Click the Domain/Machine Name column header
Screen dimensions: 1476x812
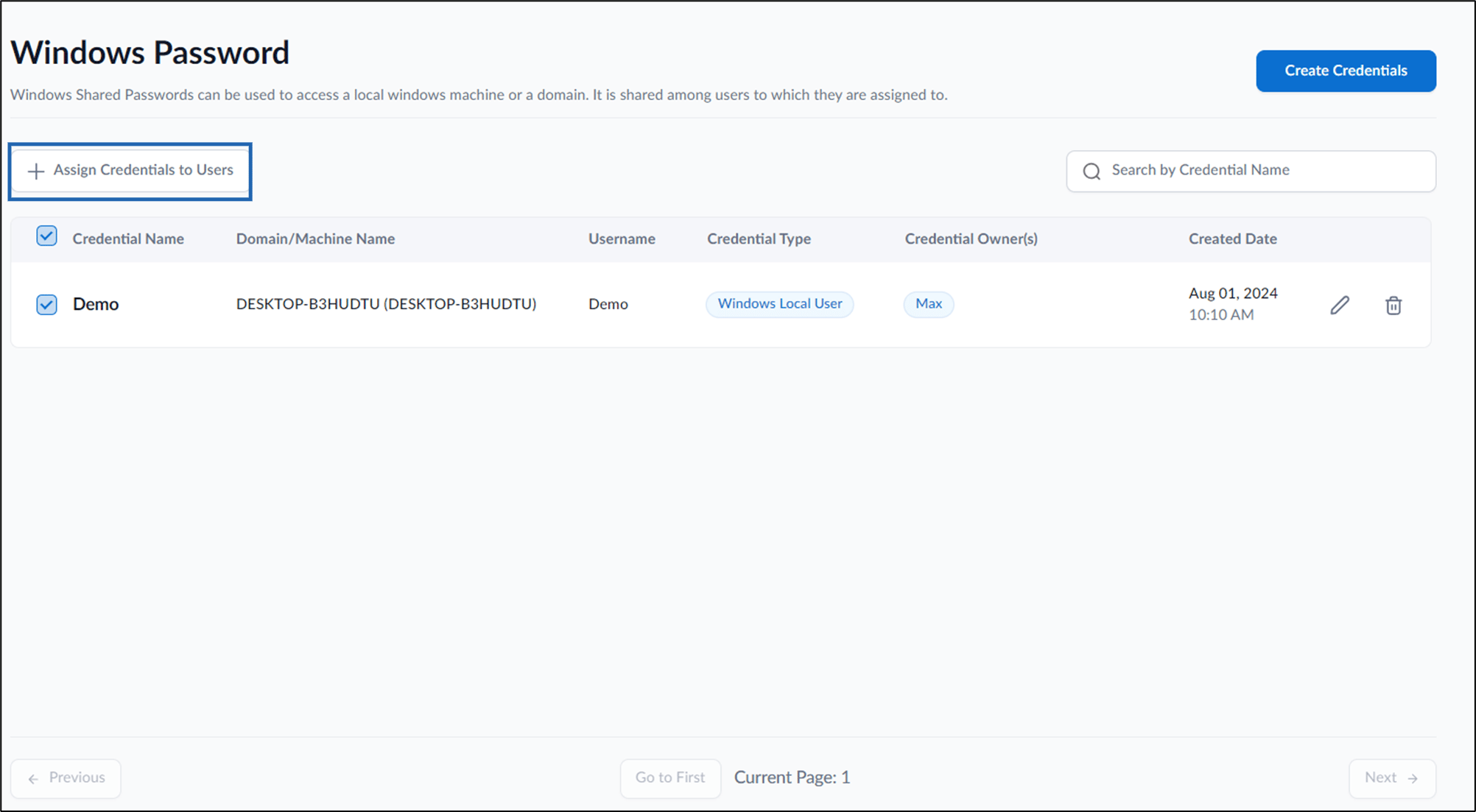(x=315, y=239)
